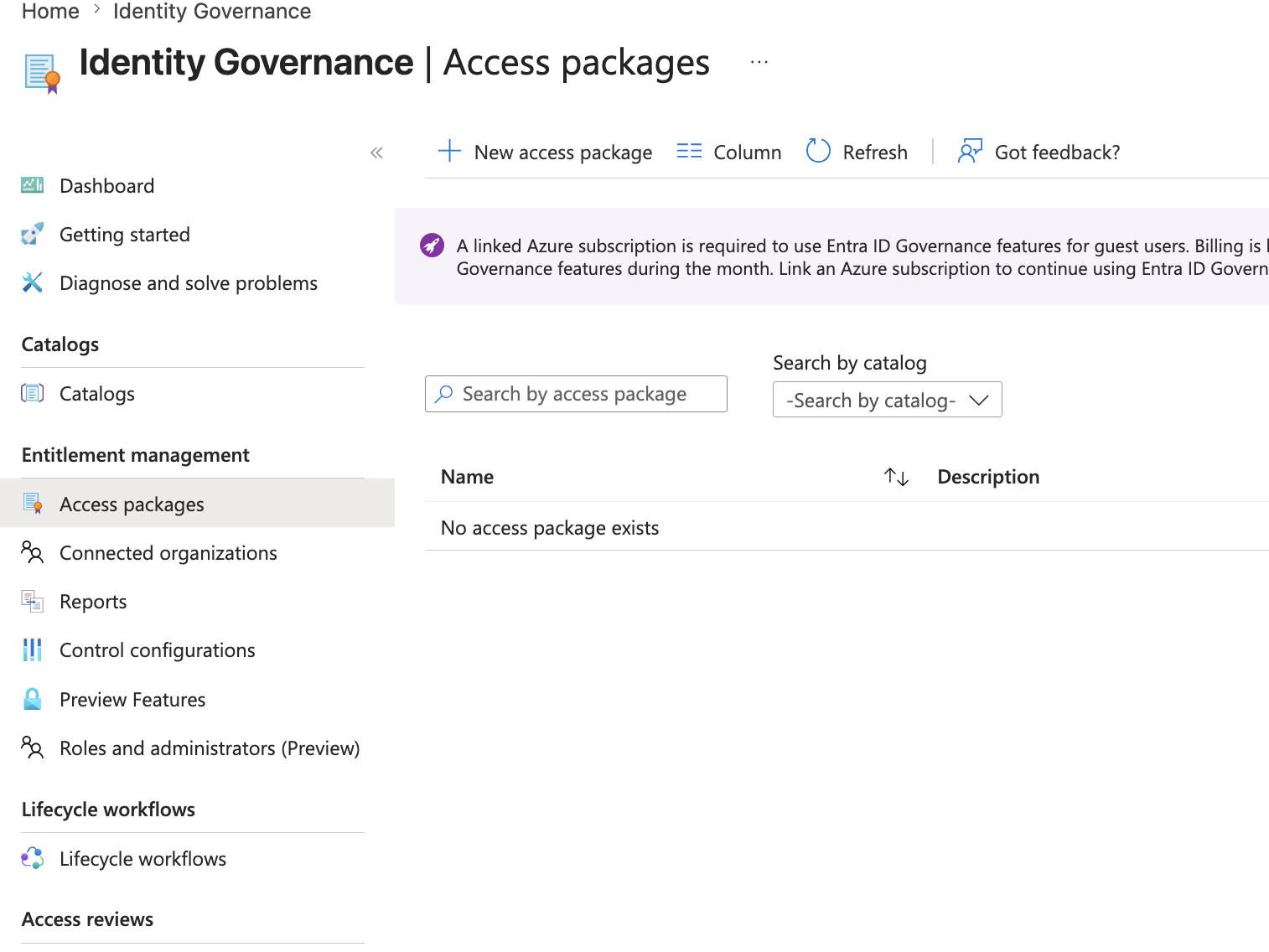The image size is (1269, 952).
Task: Open Control configurations
Action: pyautogui.click(x=197, y=649)
